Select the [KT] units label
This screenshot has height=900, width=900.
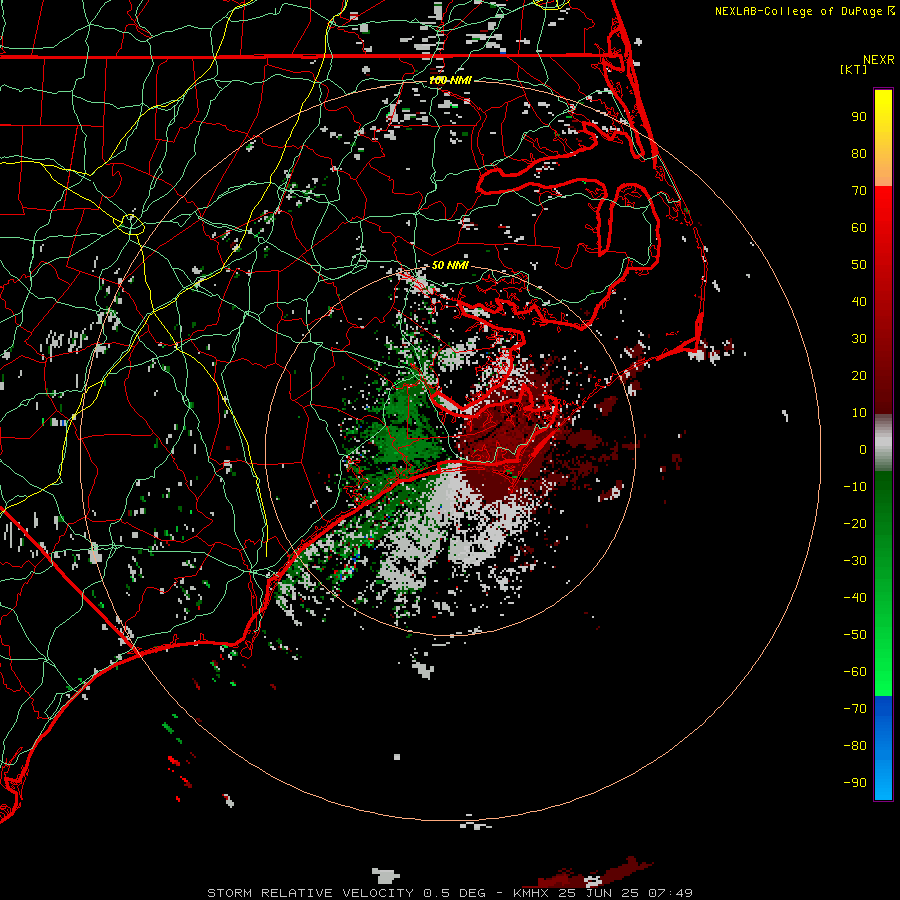(x=854, y=69)
